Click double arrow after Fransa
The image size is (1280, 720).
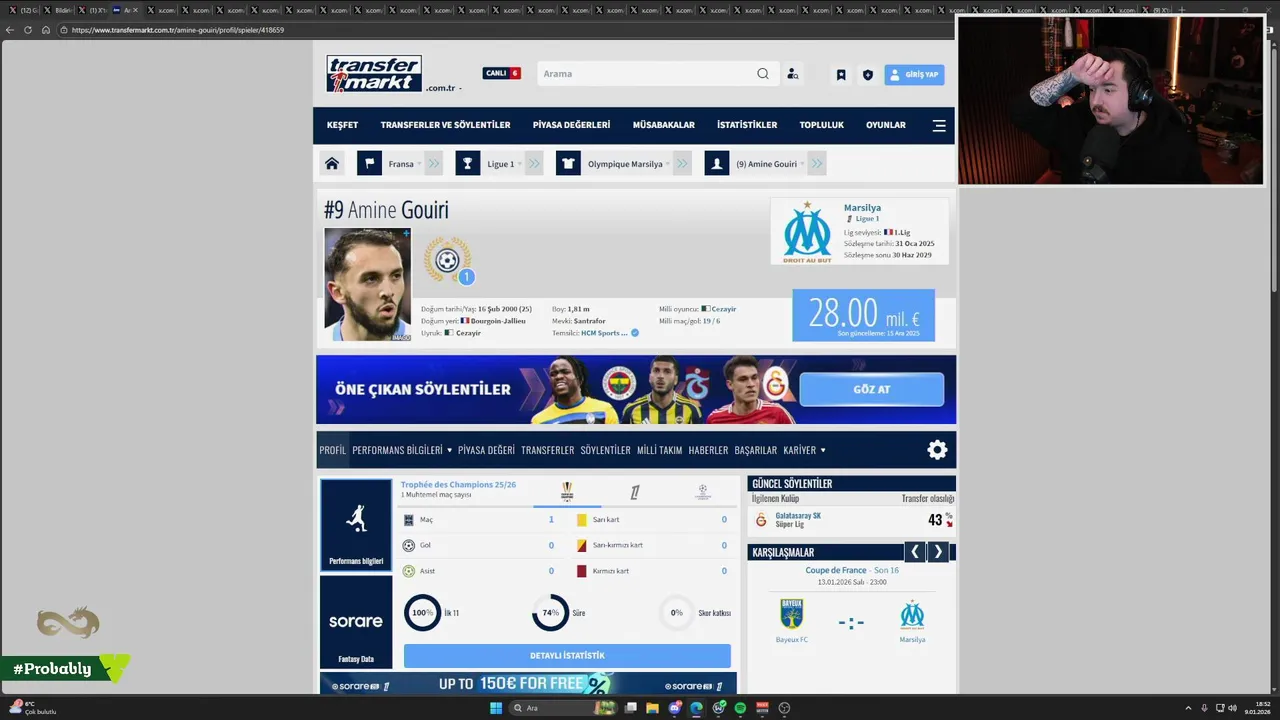coord(433,164)
